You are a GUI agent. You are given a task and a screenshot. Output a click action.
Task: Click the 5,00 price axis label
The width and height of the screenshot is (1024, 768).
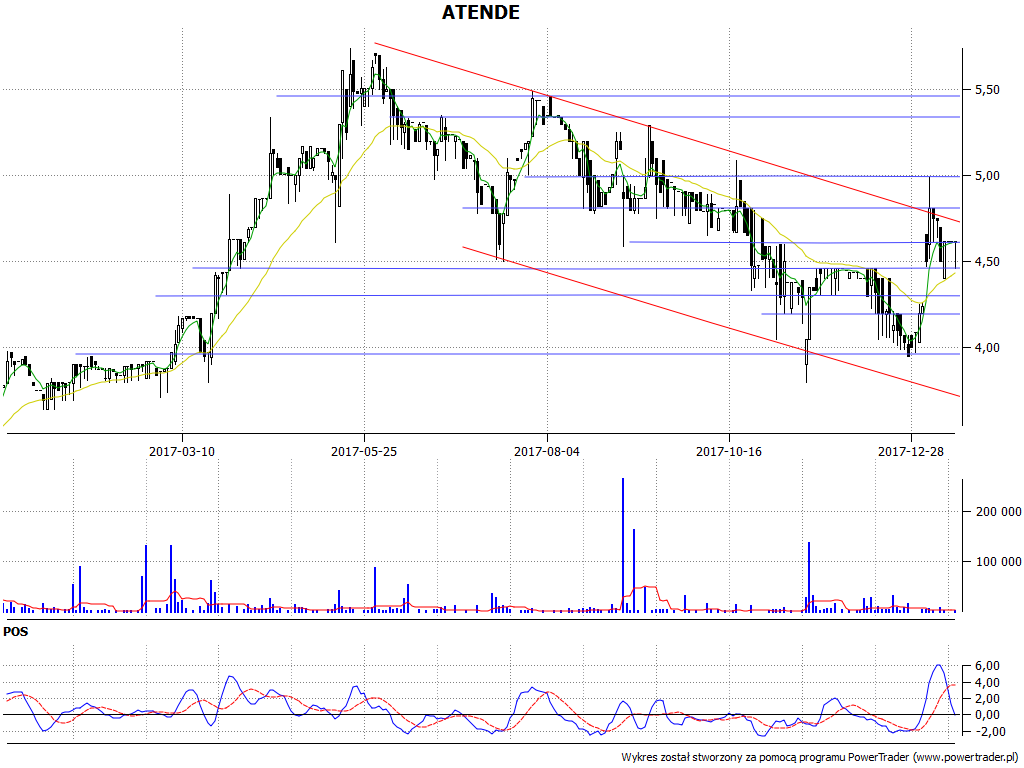(987, 176)
